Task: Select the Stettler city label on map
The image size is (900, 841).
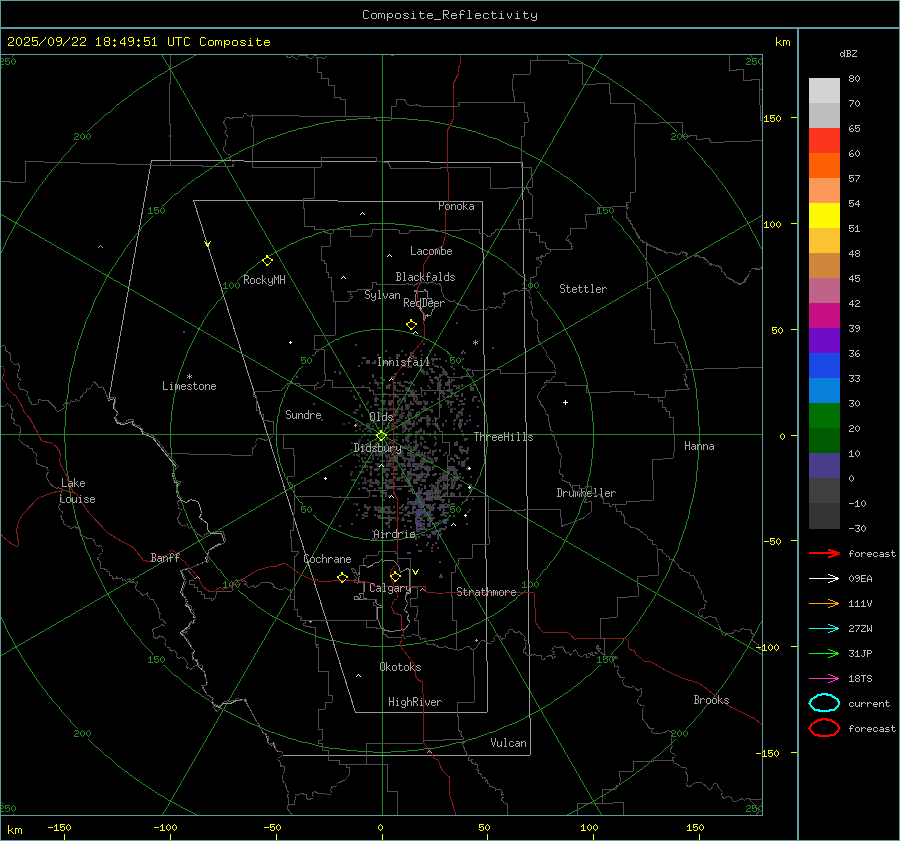Action: pyautogui.click(x=583, y=289)
